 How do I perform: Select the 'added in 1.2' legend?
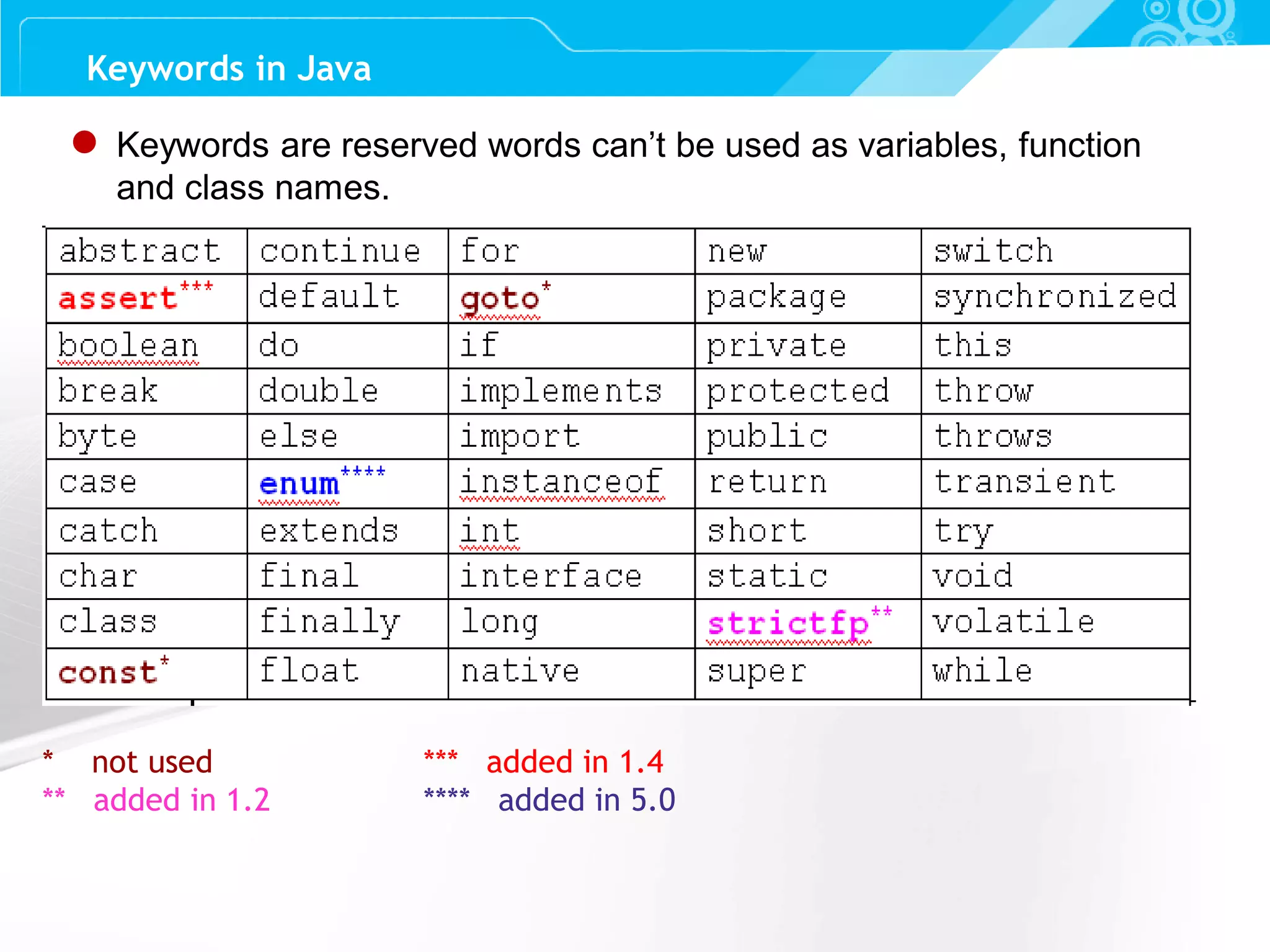[x=182, y=800]
